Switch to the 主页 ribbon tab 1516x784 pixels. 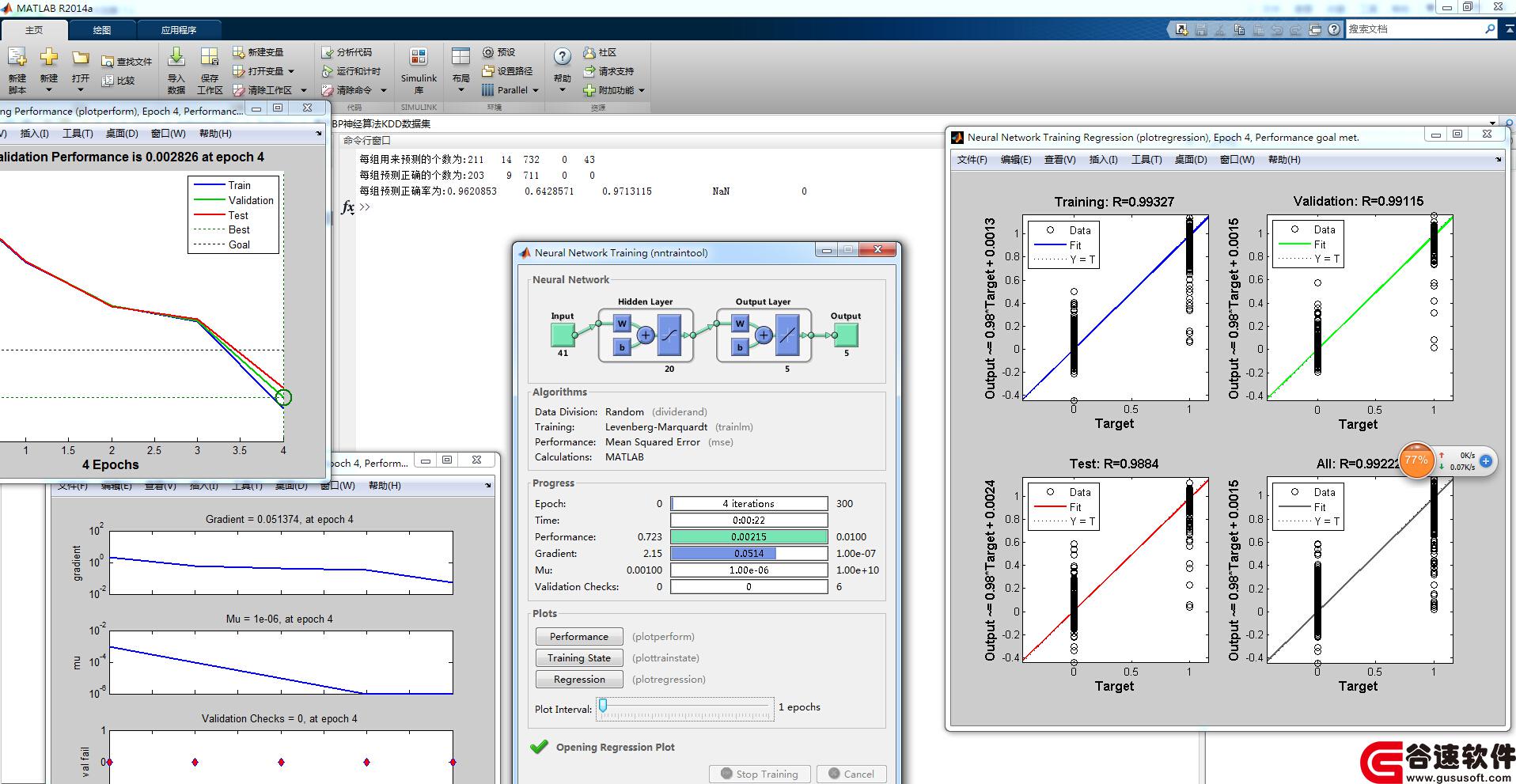pyautogui.click(x=34, y=30)
